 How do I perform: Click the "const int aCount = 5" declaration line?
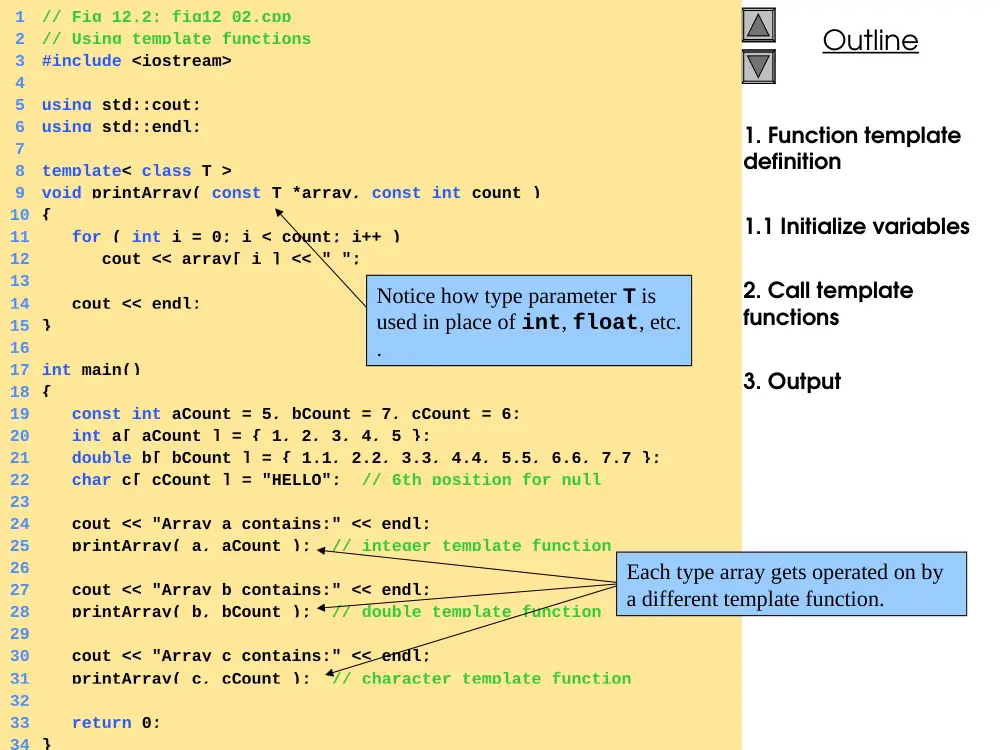point(296,414)
